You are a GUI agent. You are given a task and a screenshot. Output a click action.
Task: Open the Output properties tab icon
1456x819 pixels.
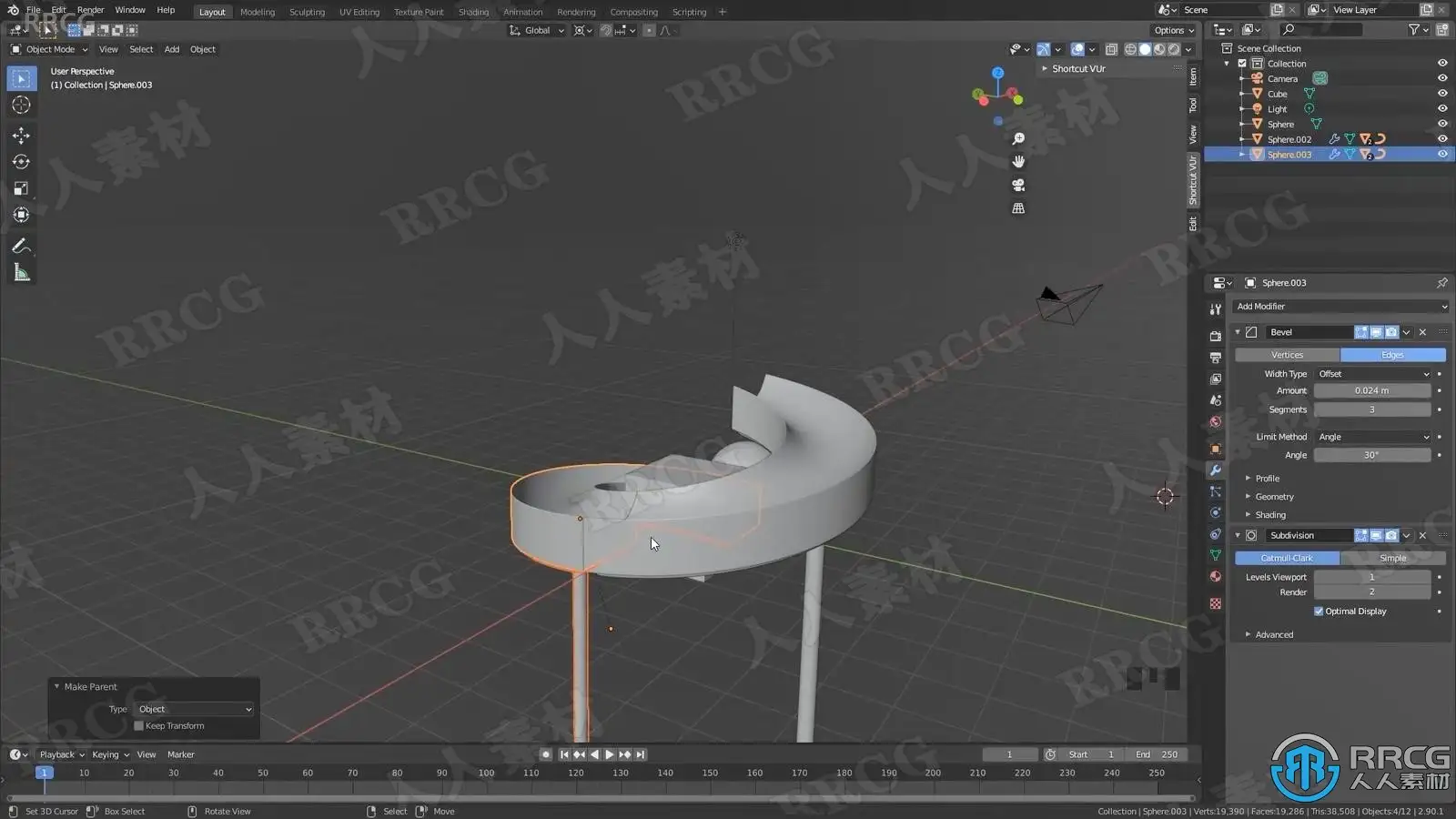point(1215,358)
